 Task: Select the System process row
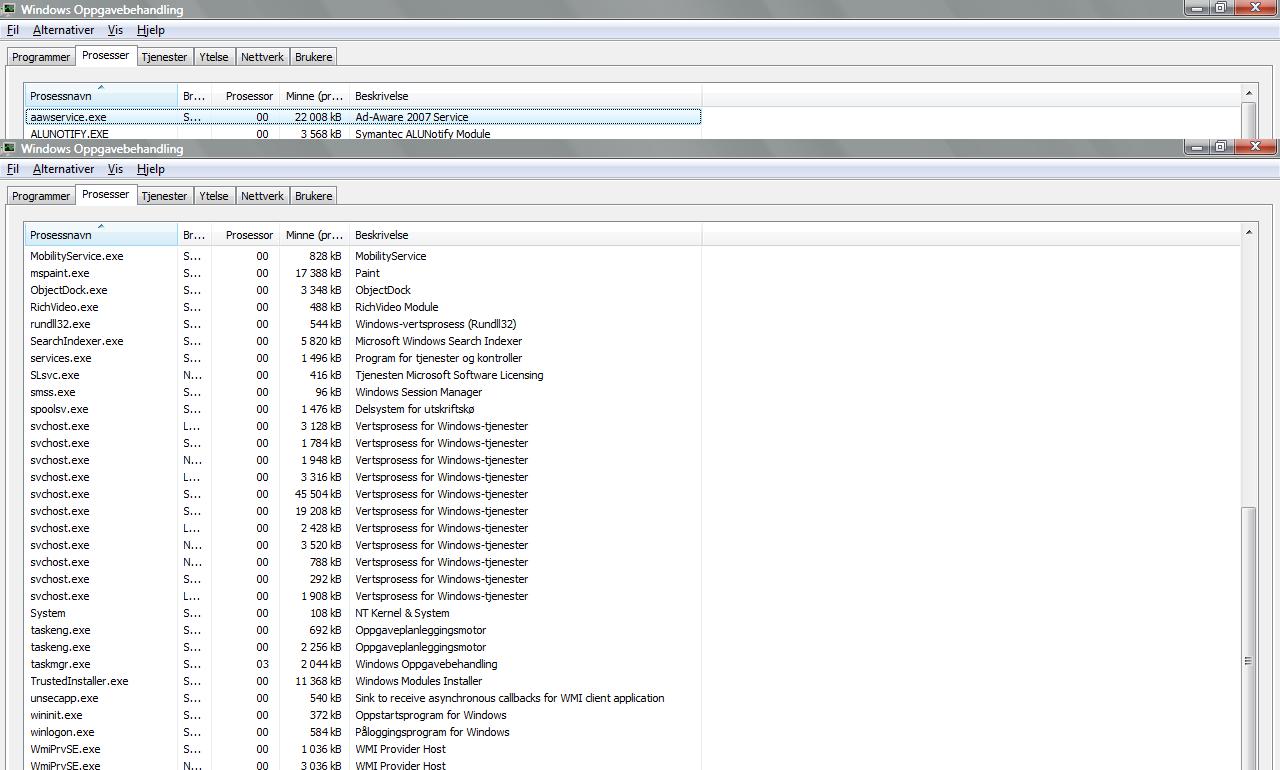[363, 613]
